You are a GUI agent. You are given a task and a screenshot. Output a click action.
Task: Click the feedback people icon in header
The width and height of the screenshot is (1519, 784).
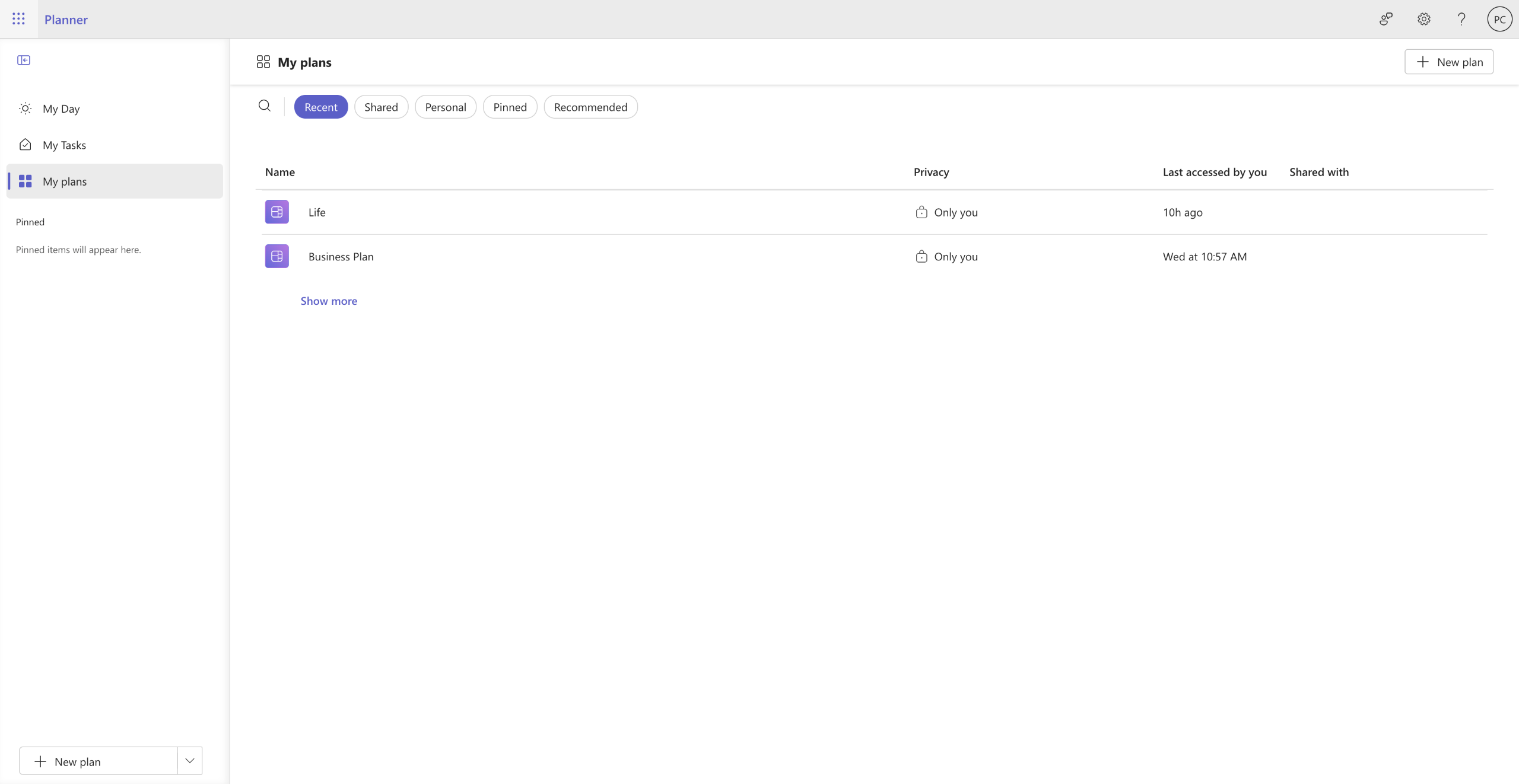click(x=1385, y=19)
